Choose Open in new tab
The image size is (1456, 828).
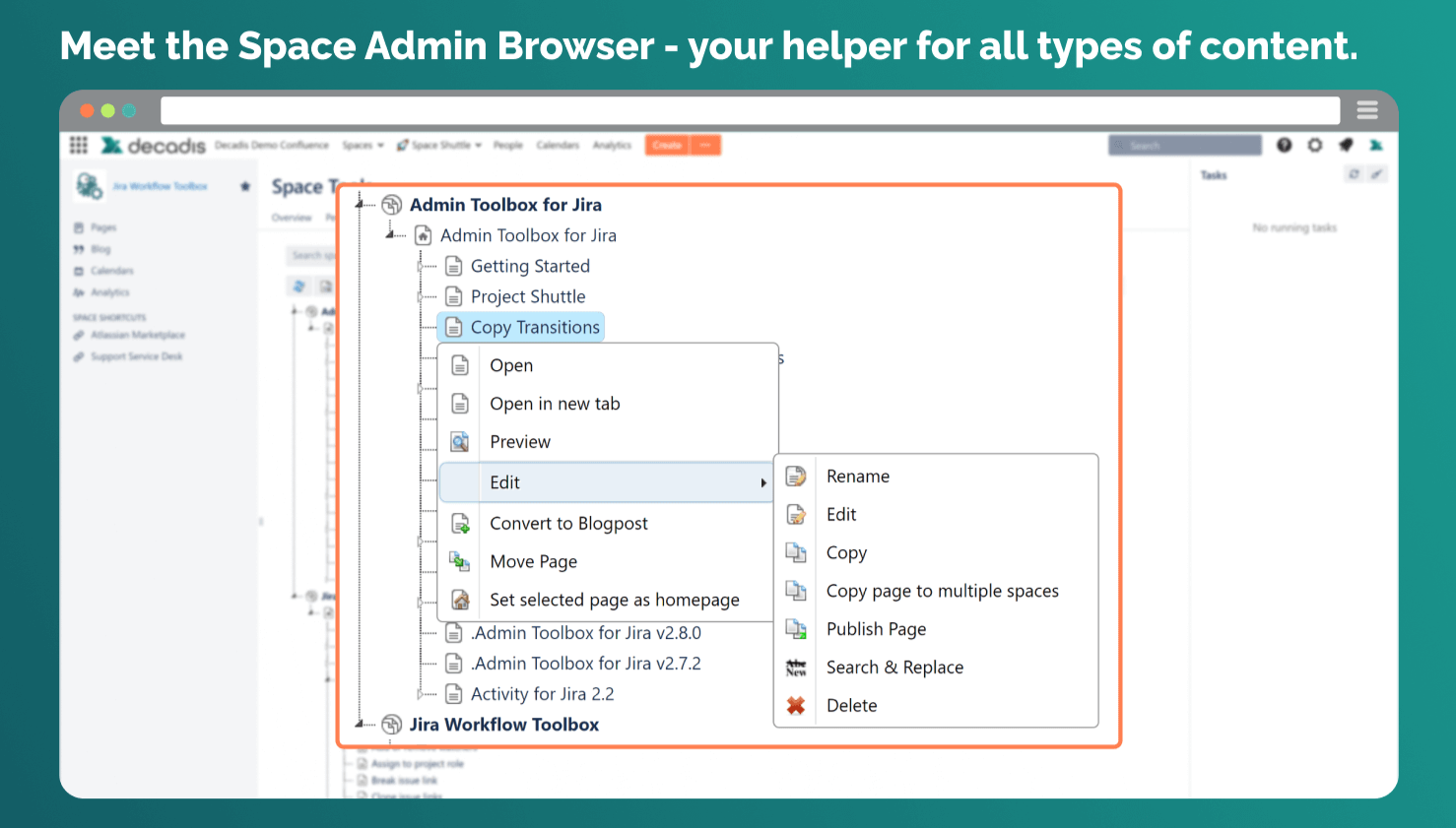tap(608, 404)
